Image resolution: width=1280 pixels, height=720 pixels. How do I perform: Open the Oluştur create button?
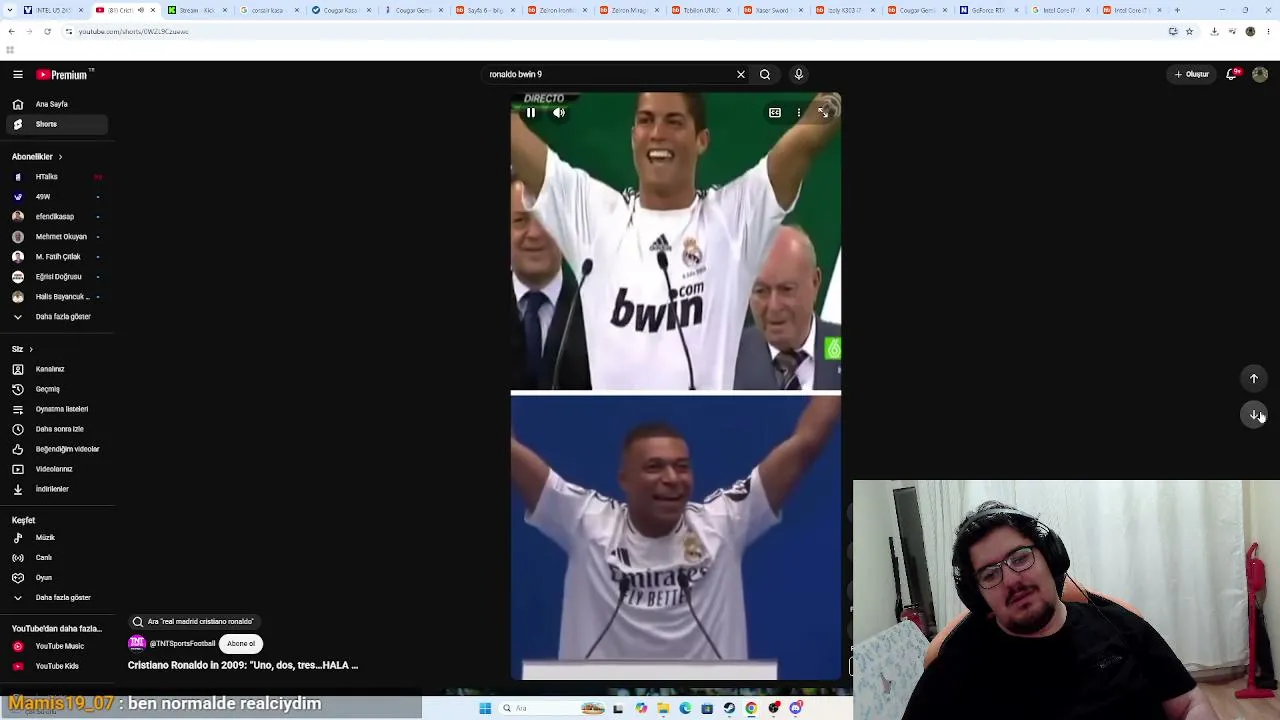click(x=1192, y=74)
